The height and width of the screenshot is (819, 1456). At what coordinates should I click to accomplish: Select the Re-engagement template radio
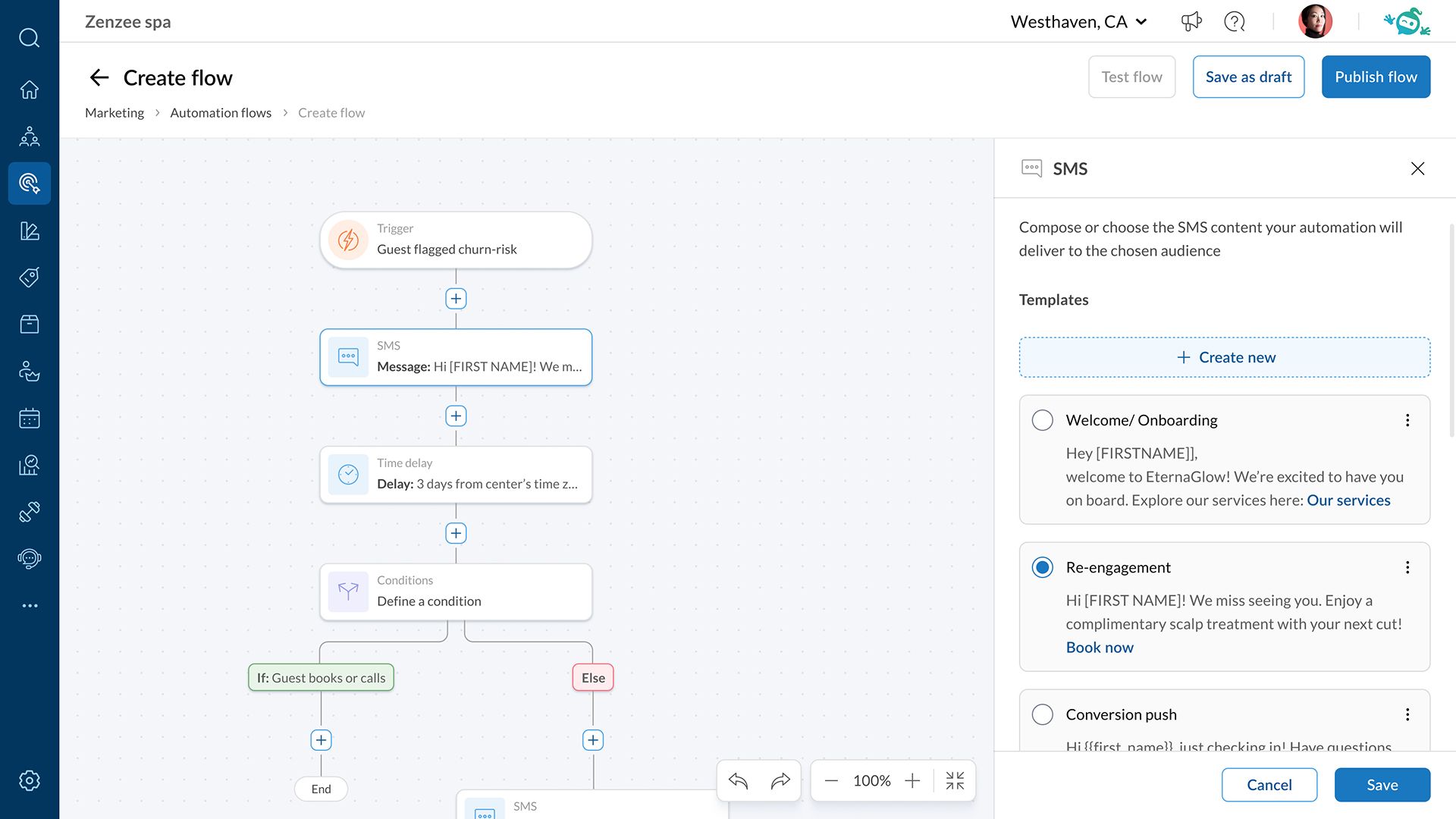(1043, 567)
